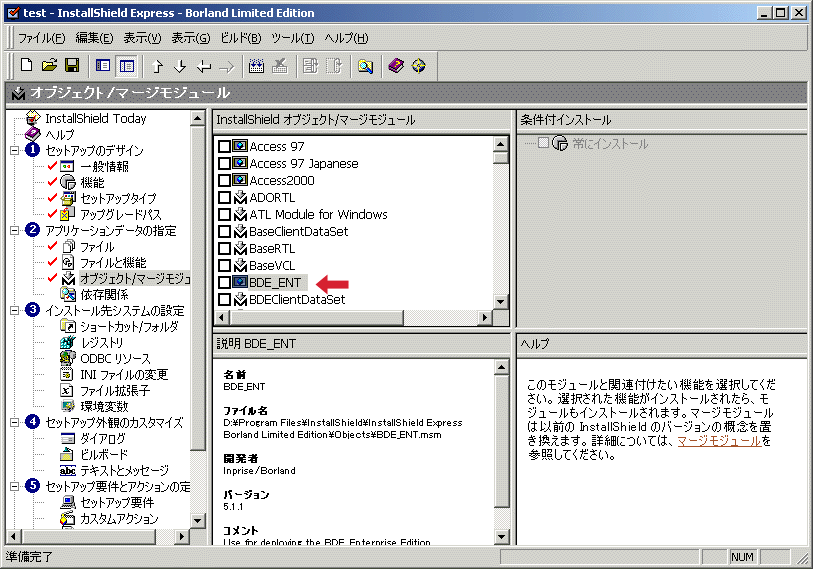The image size is (813, 569).
Task: Collapse インストール先システムの設定 tree section
Action: click(15, 311)
